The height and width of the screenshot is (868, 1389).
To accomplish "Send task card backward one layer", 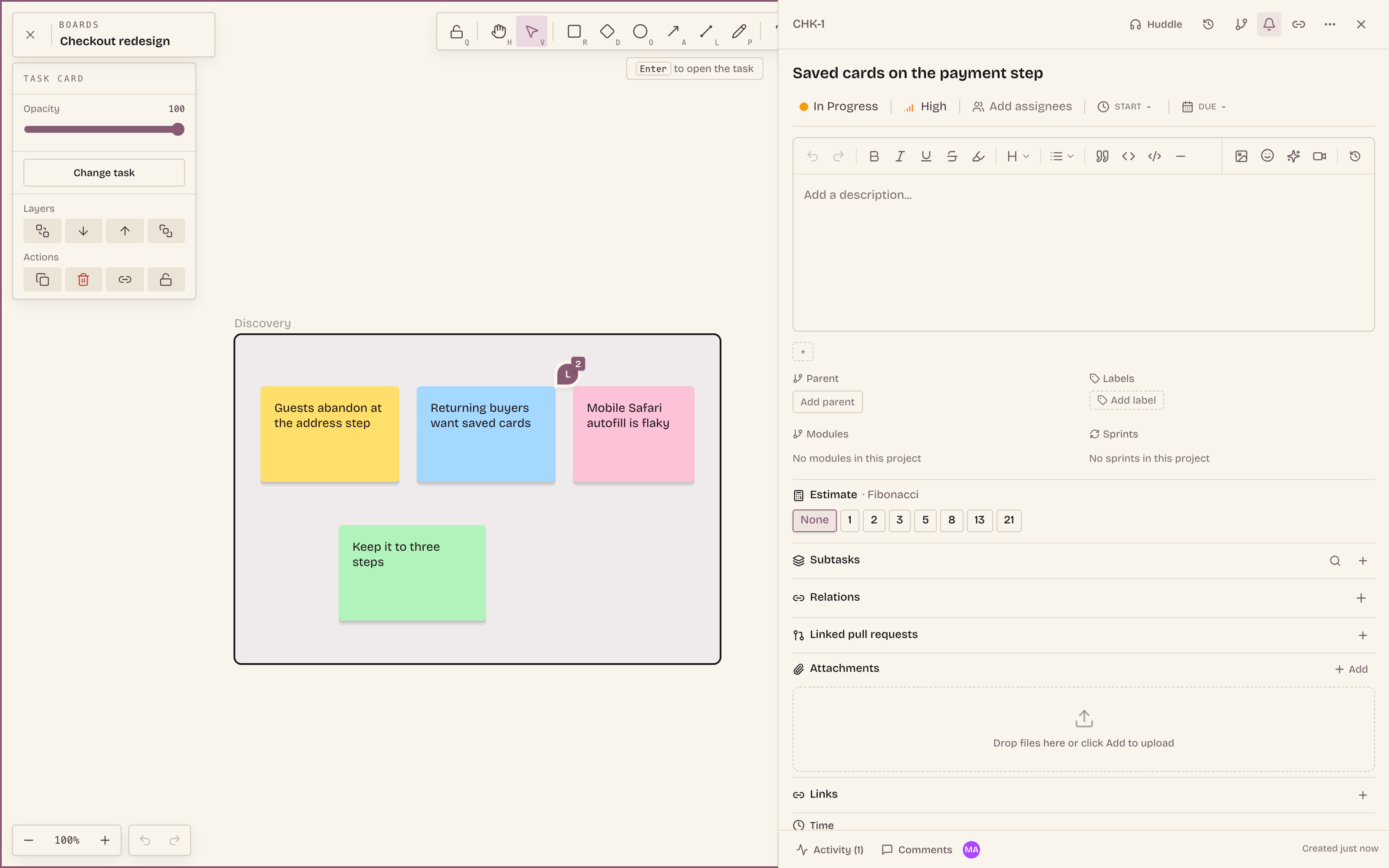I will click(83, 231).
